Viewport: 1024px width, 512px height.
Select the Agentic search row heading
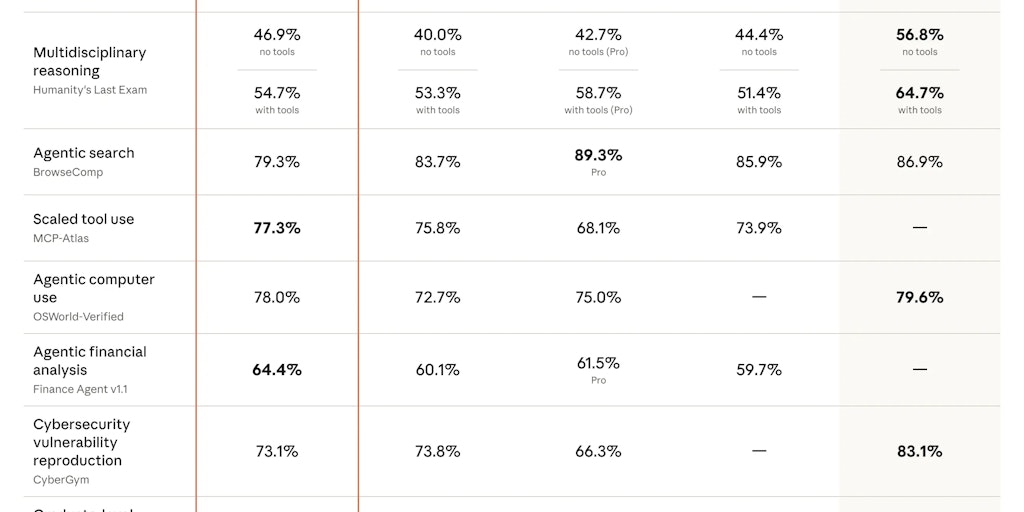pos(83,153)
